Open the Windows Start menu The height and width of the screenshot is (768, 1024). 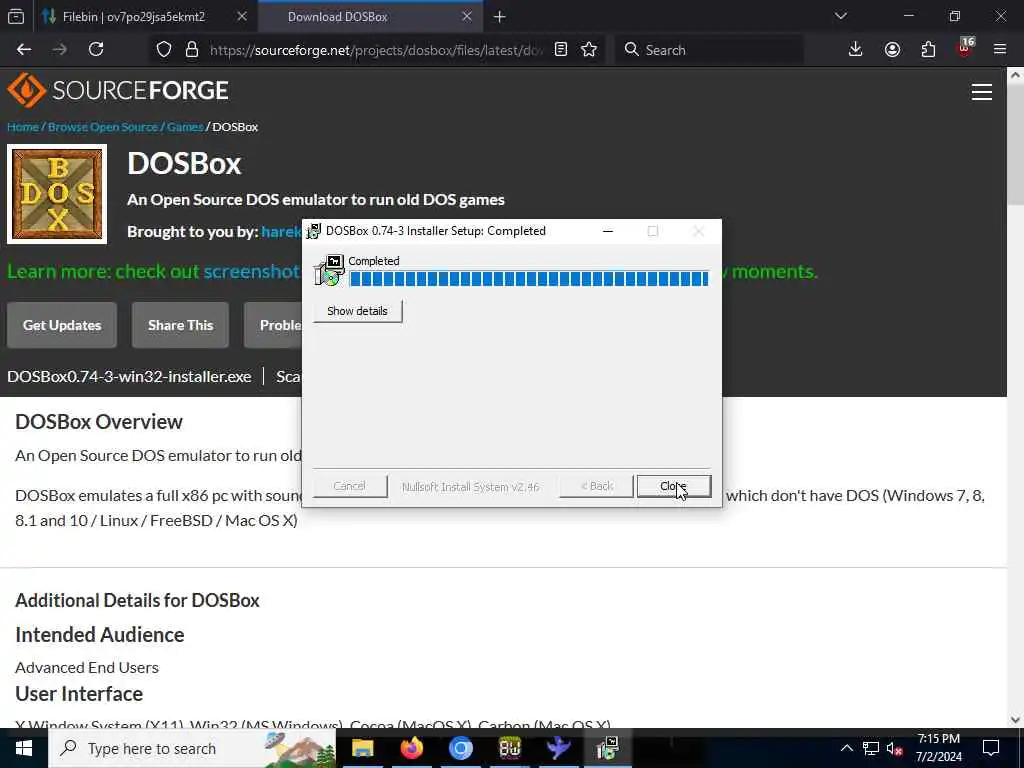coord(24,748)
